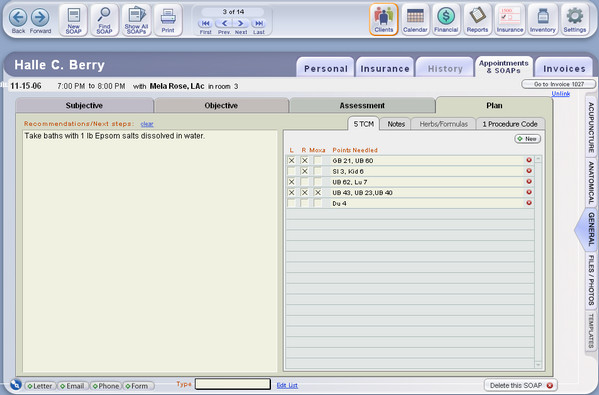The width and height of the screenshot is (599, 395).
Task: Open the ANATOMICAL side tab
Action: coord(591,183)
